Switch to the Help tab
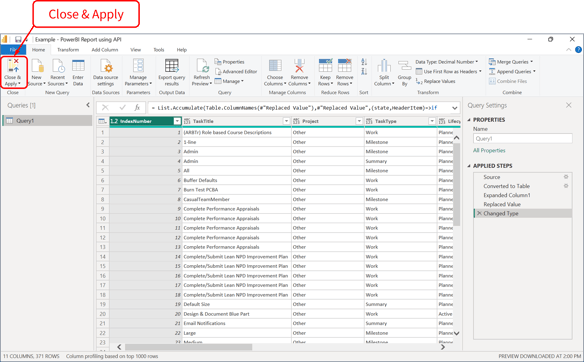 182,50
